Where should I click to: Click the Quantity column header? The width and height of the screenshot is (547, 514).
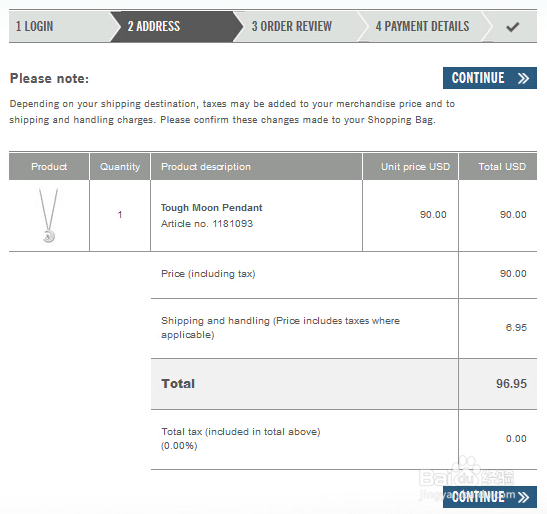pyautogui.click(x=120, y=166)
